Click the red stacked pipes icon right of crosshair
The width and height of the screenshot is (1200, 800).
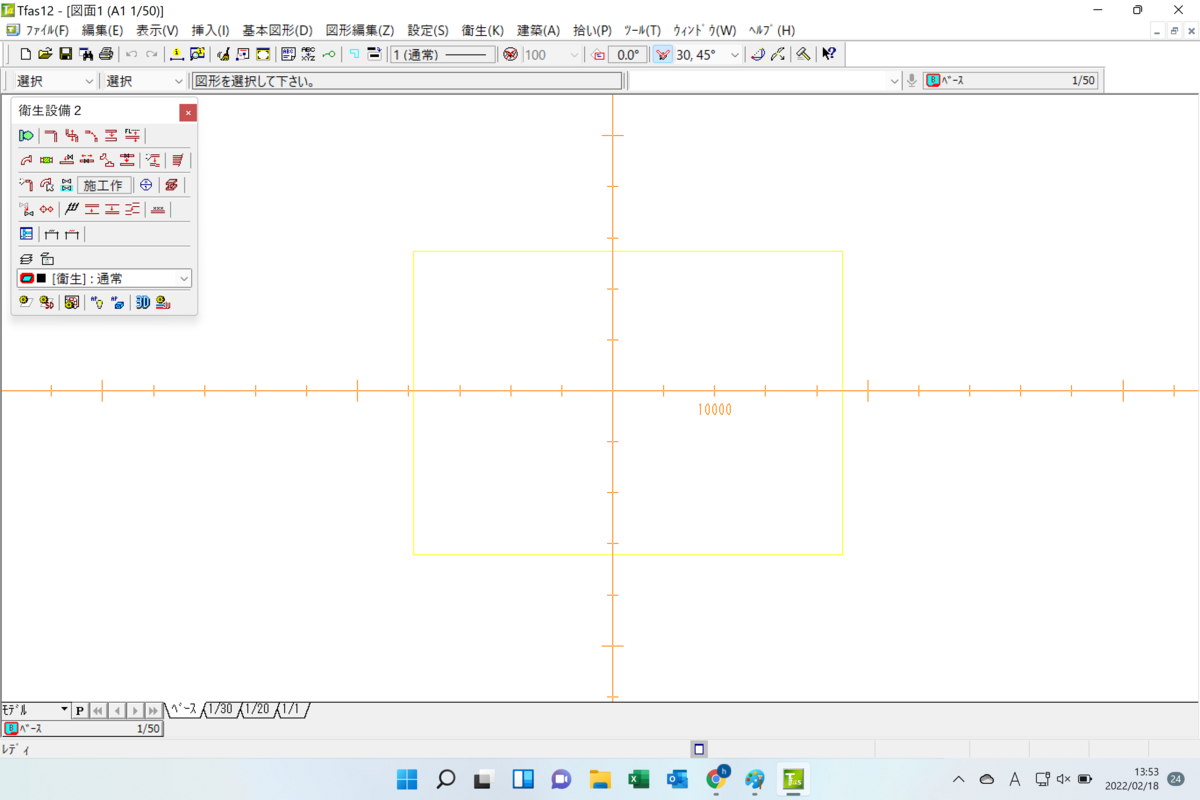pos(171,185)
